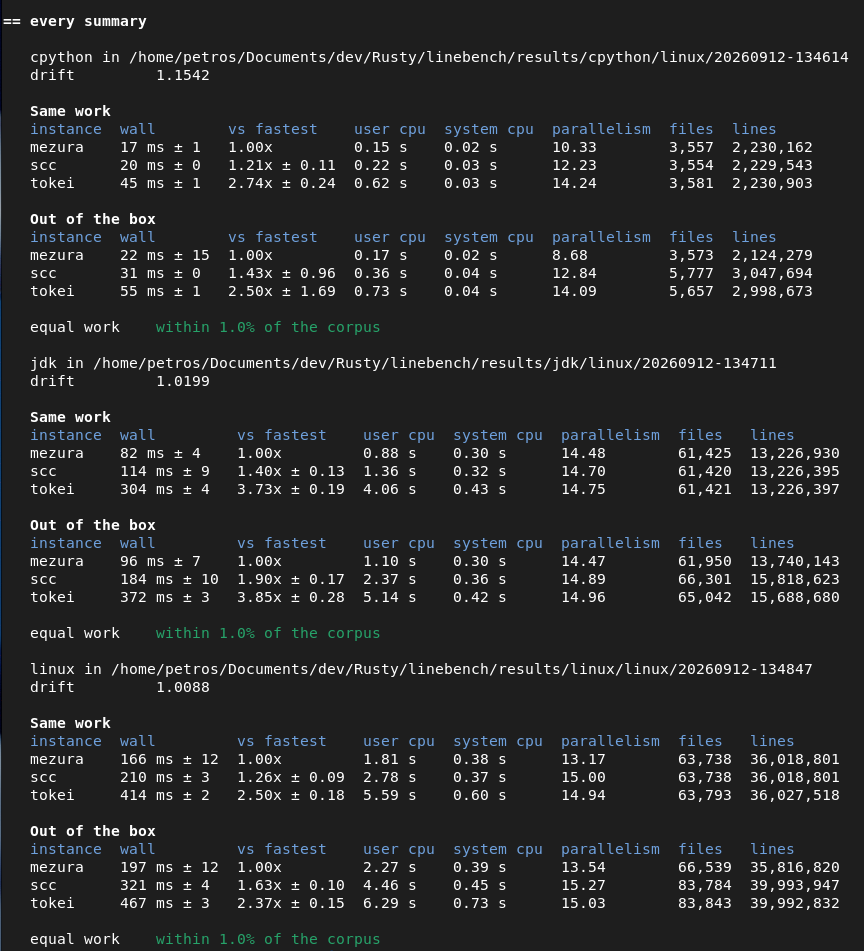Click the drift value 1.0088

click(183, 687)
